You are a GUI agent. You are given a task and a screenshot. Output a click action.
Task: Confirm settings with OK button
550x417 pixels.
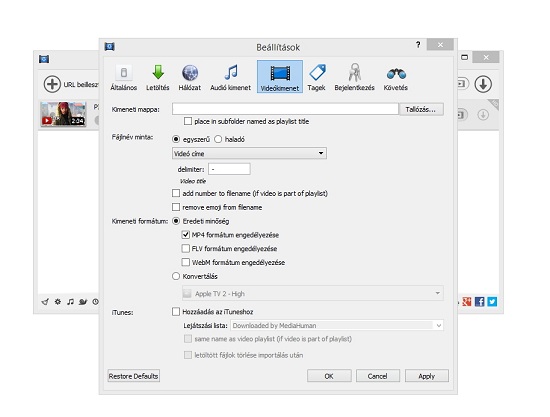tap(329, 376)
